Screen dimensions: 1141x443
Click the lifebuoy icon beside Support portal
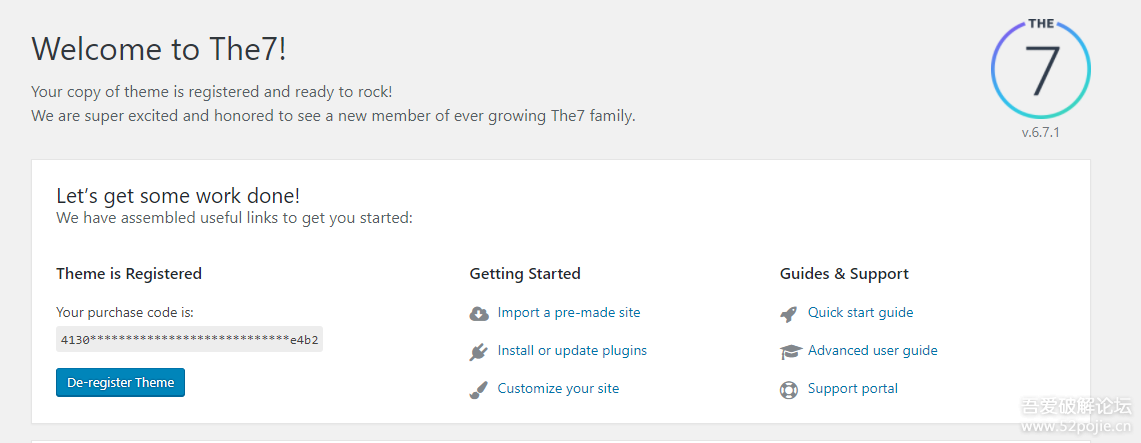(x=789, y=390)
